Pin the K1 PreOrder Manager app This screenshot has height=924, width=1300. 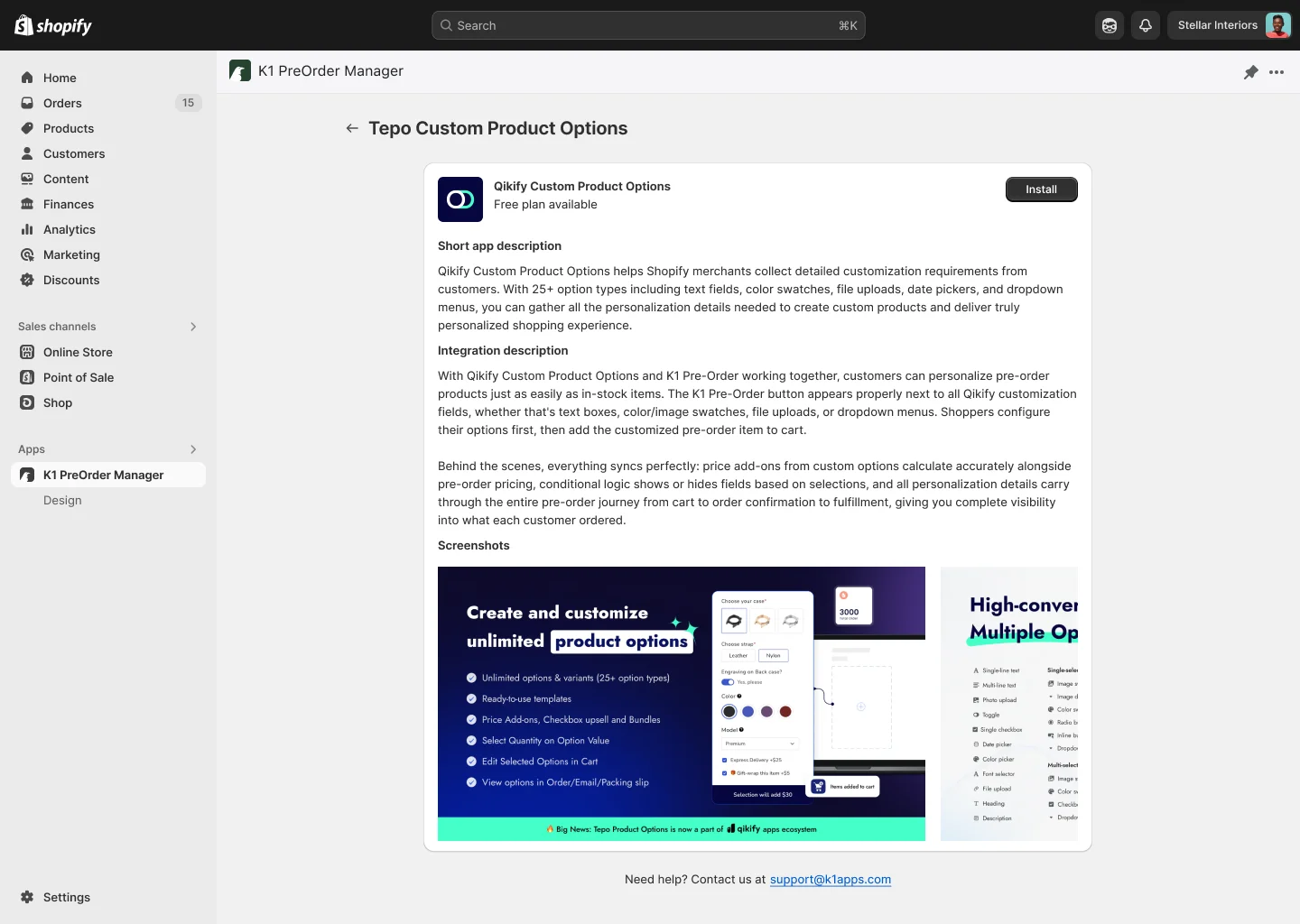pyautogui.click(x=1251, y=71)
